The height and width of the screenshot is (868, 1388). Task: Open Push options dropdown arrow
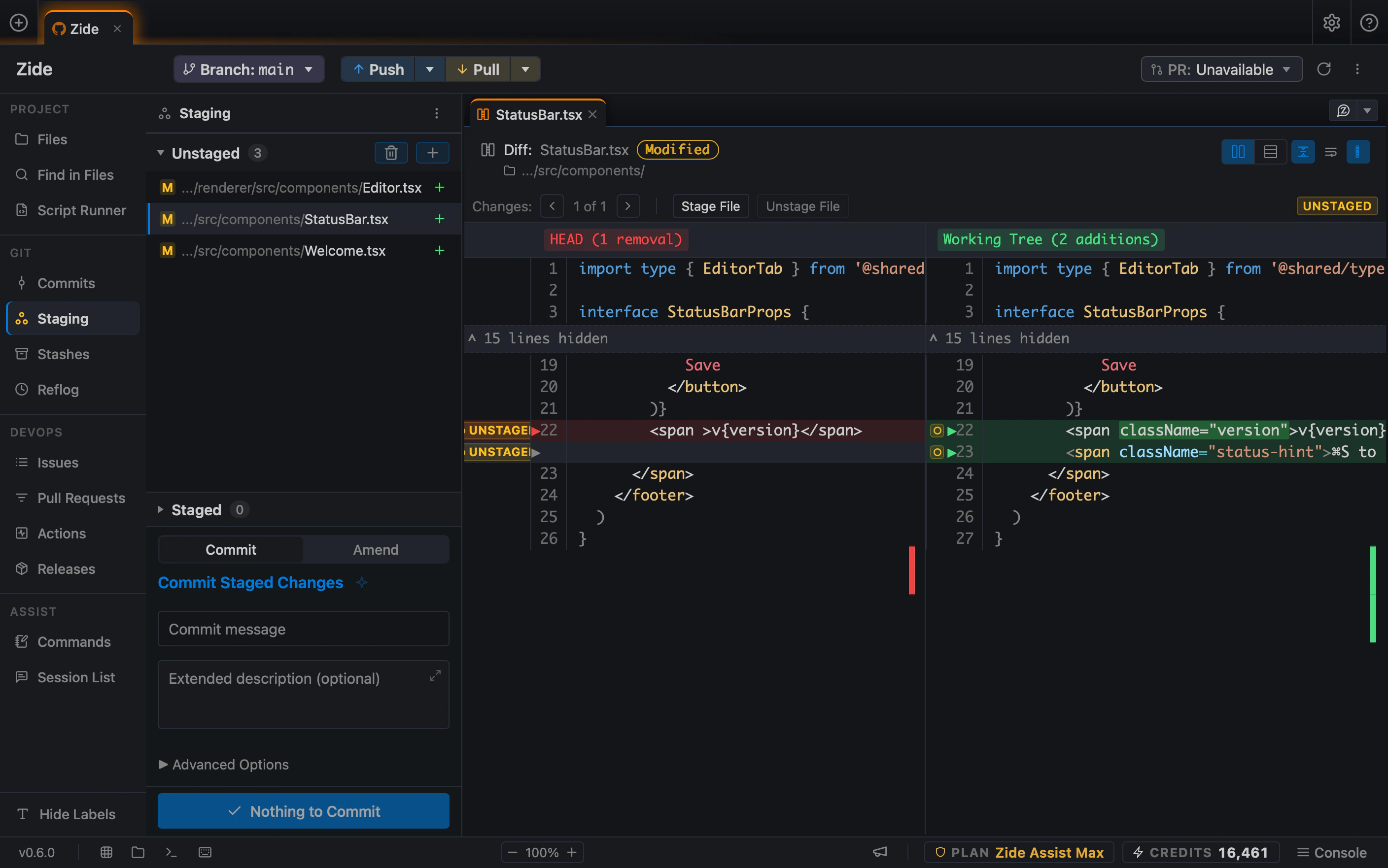(429, 69)
